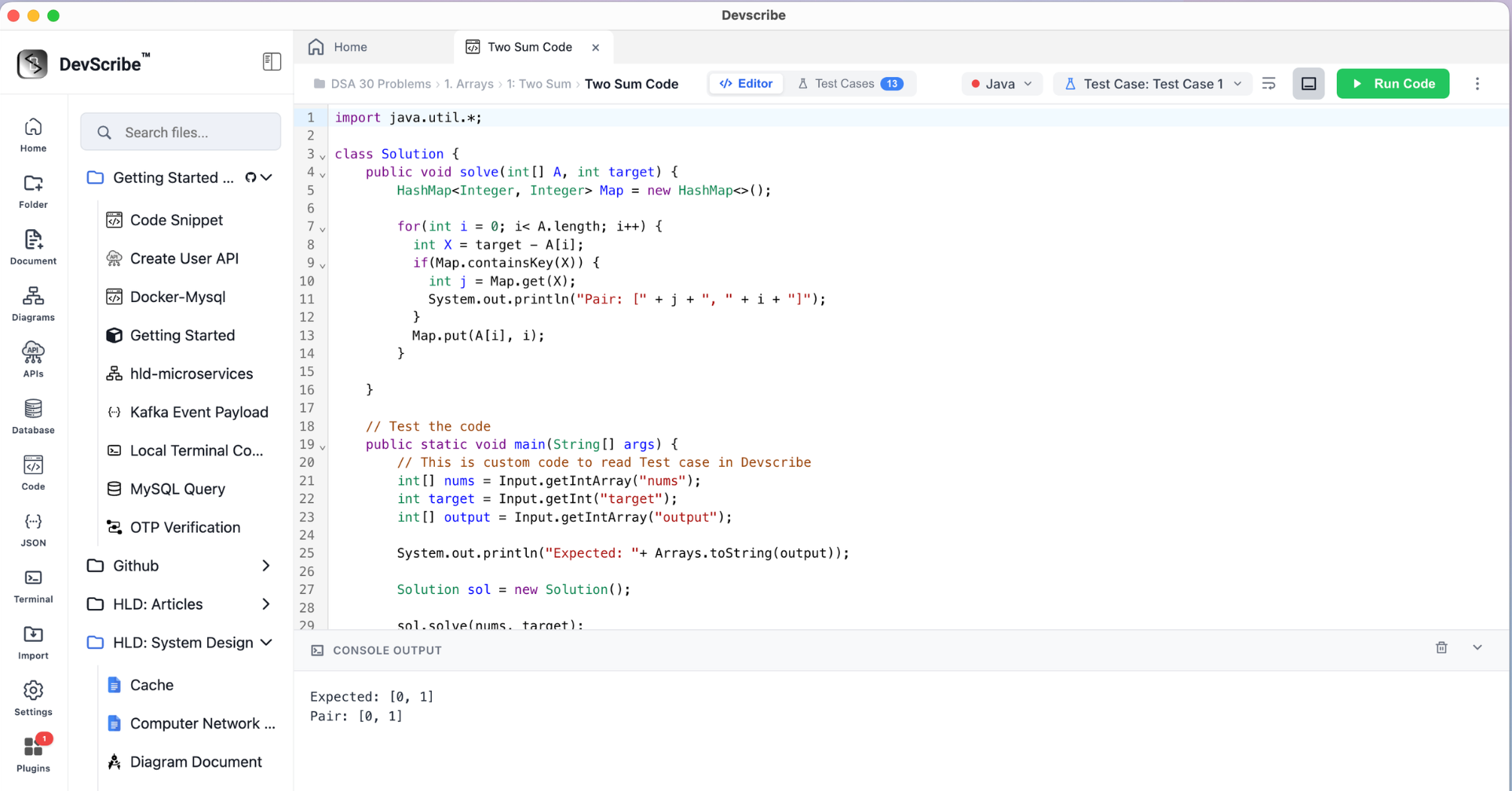Focus the Search files input
The image size is (1512, 791).
coord(181,132)
